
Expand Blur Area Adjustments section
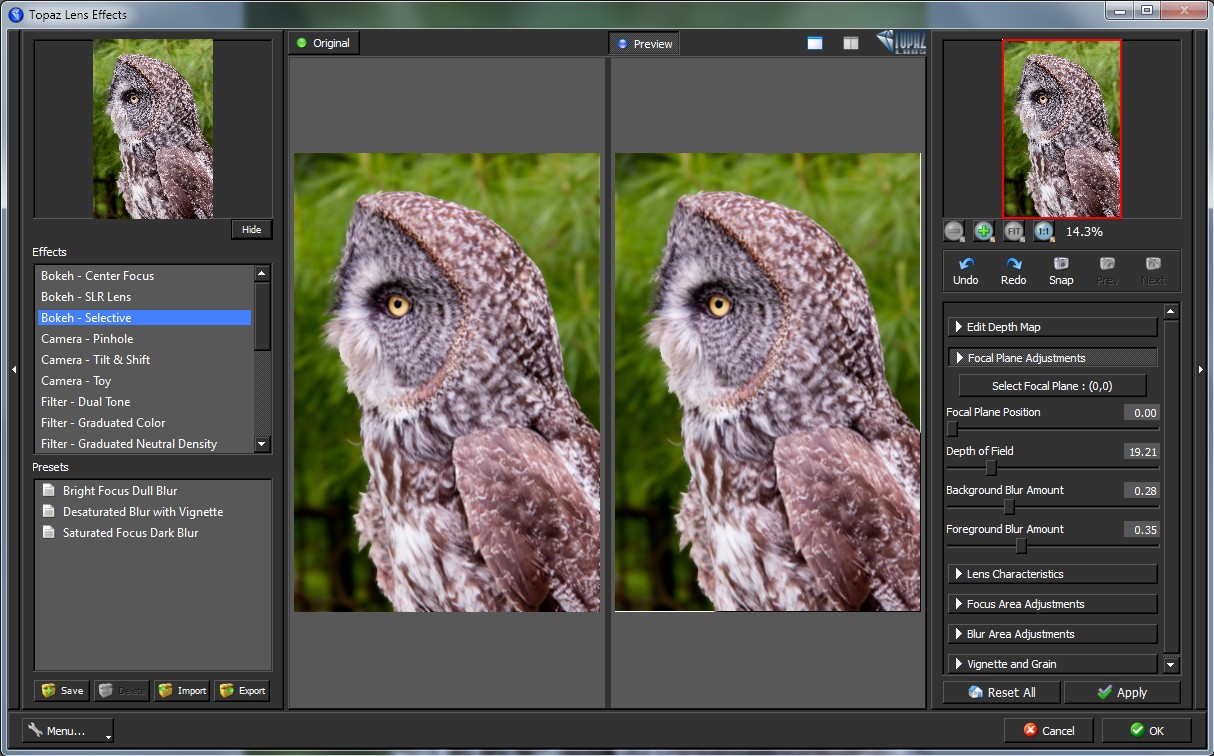pyautogui.click(x=1051, y=634)
